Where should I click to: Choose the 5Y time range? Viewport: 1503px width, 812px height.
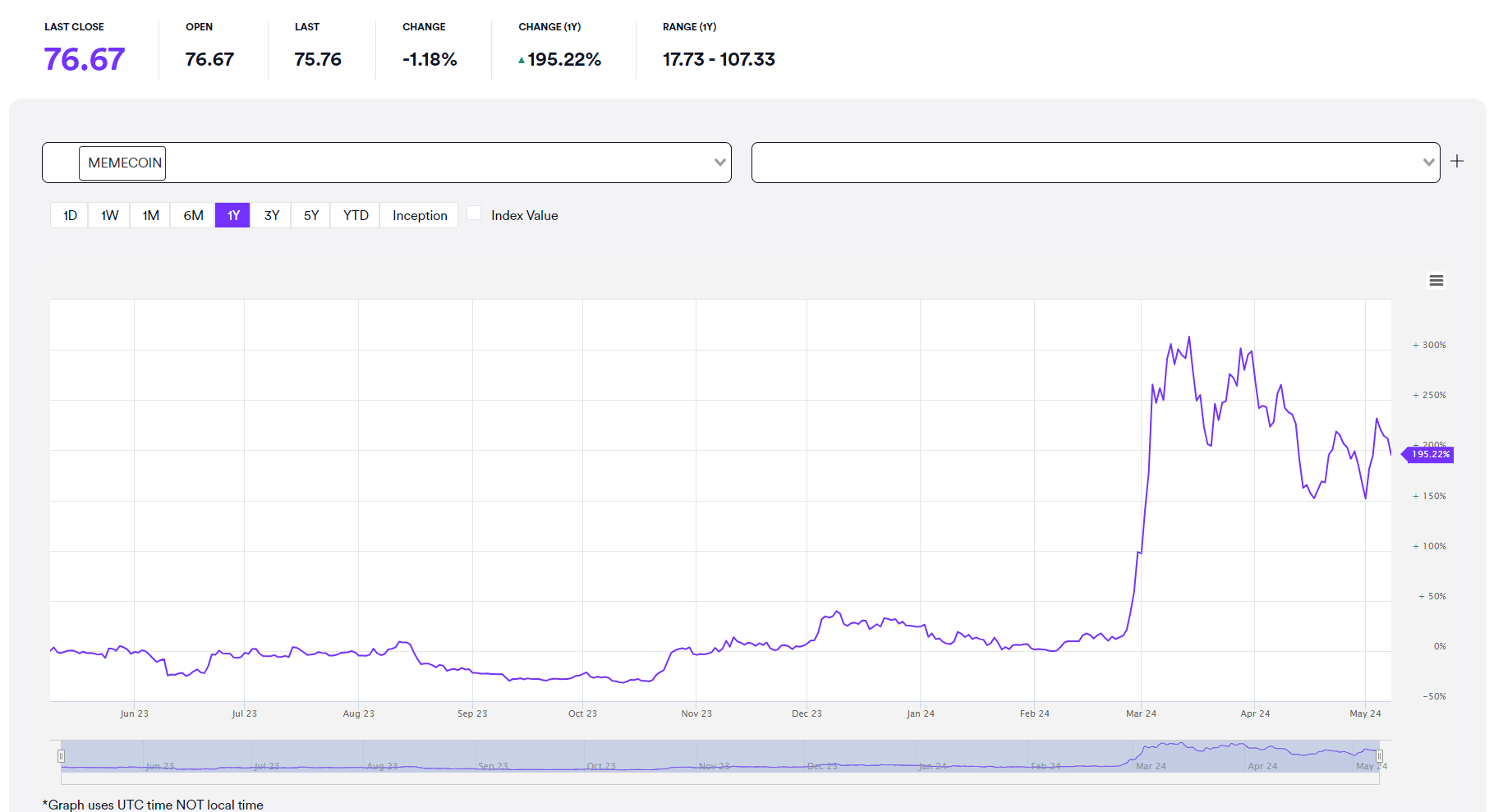(310, 215)
